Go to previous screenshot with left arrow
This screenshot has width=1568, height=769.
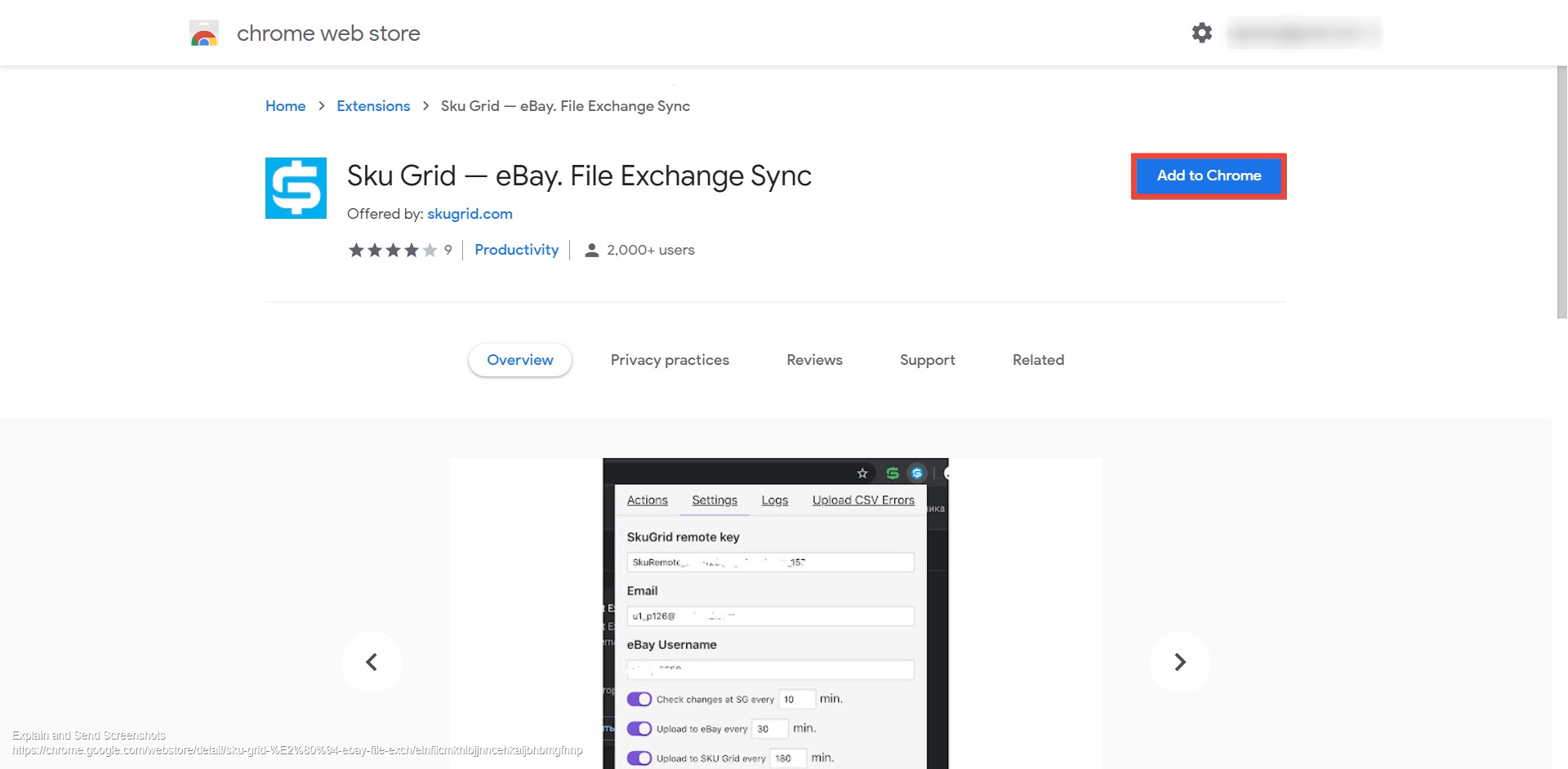[372, 662]
